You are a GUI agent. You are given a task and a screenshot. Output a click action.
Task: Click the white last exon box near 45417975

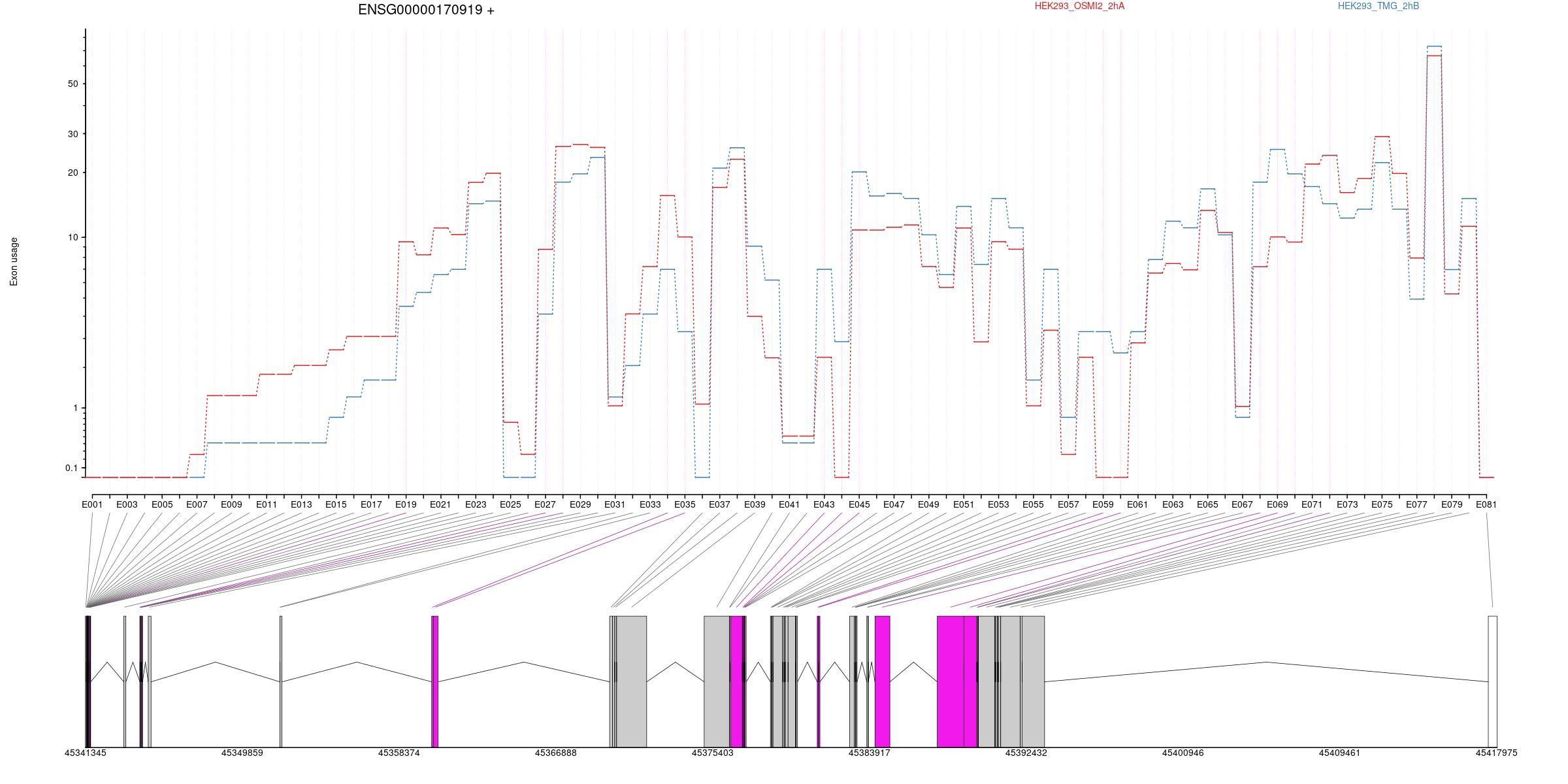pos(1492,681)
